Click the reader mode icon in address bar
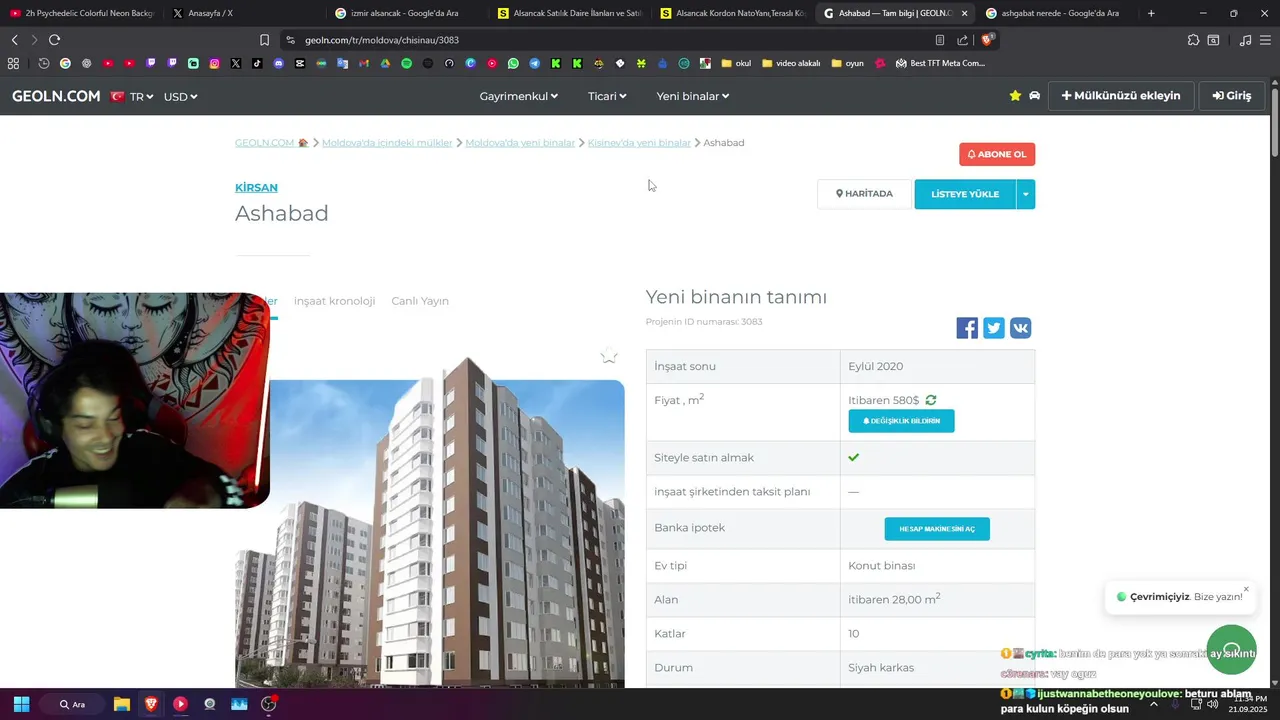Viewport: 1280px width, 720px height. pyautogui.click(x=939, y=40)
